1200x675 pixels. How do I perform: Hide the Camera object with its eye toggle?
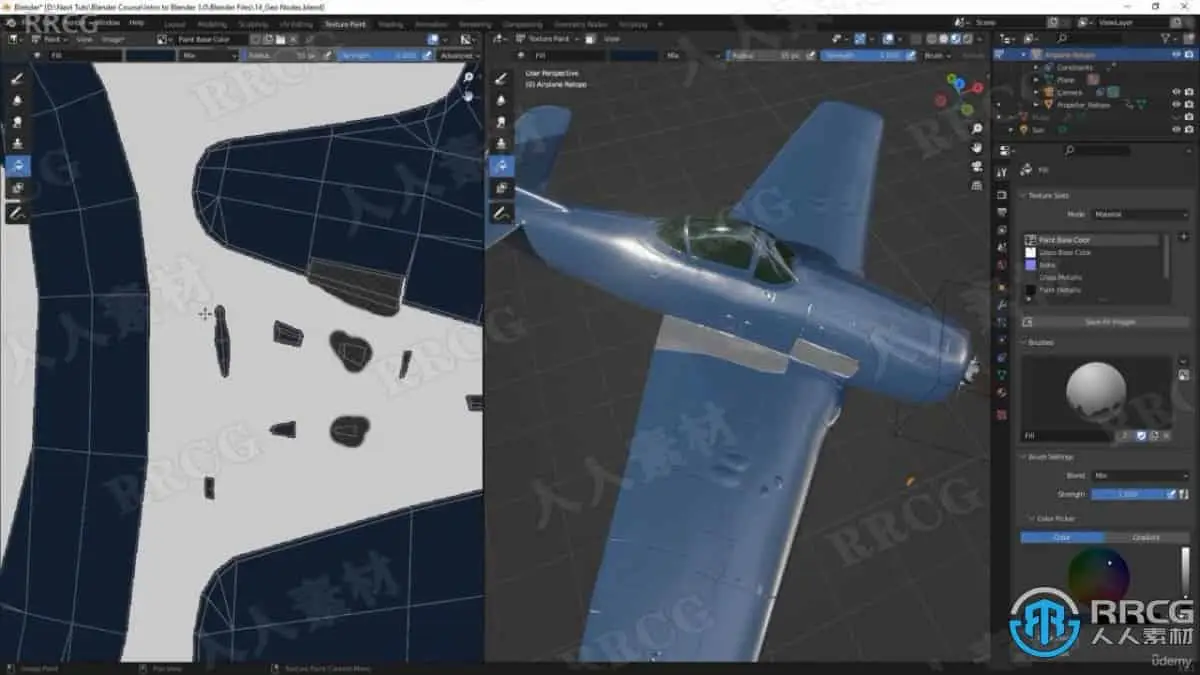(1177, 91)
